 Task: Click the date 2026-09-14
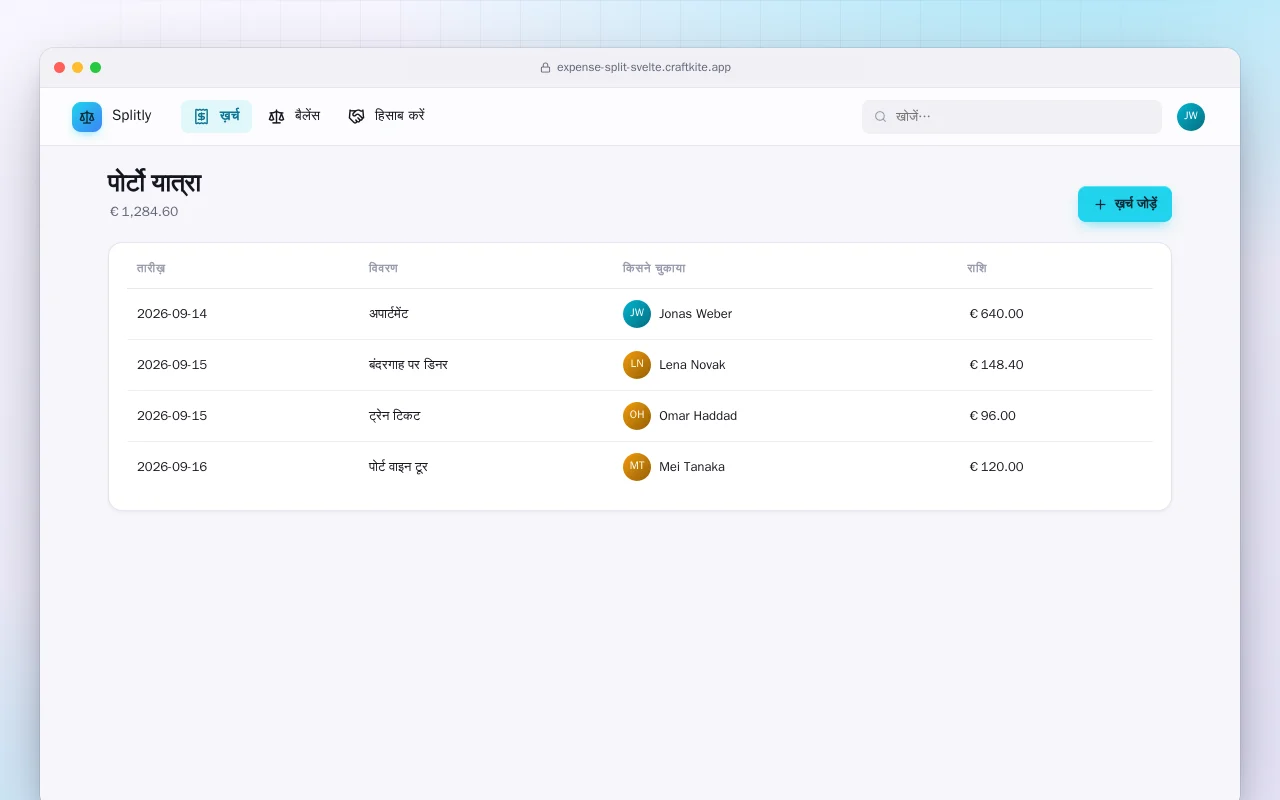172,314
